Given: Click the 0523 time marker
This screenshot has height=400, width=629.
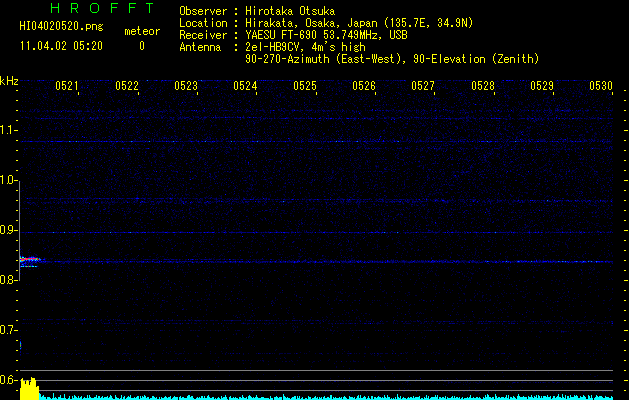Looking at the screenshot, I should pos(186,86).
